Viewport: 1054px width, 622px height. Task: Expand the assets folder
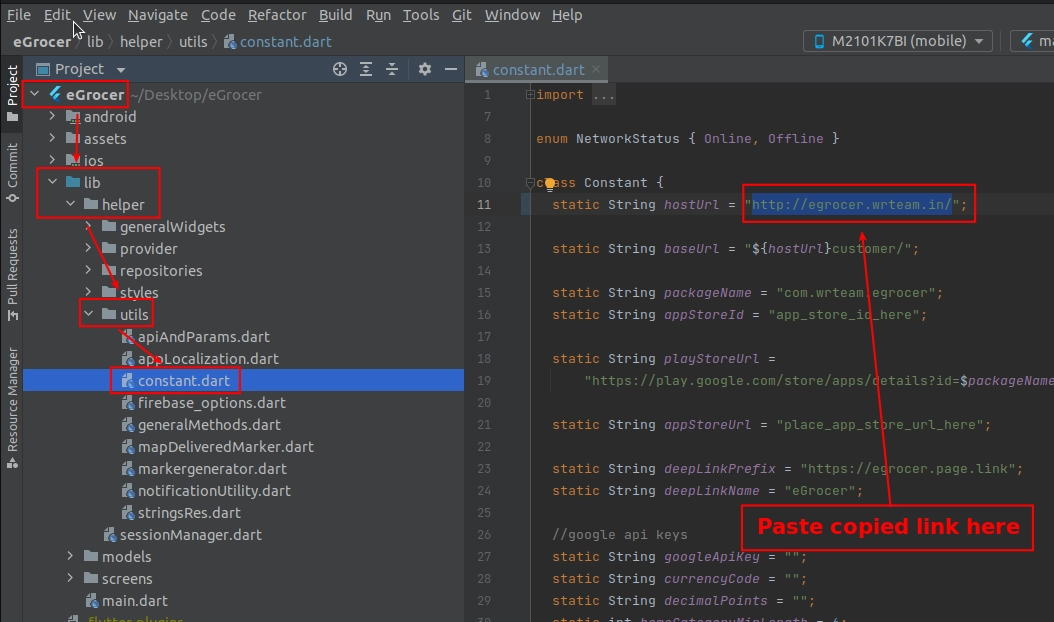pos(52,139)
